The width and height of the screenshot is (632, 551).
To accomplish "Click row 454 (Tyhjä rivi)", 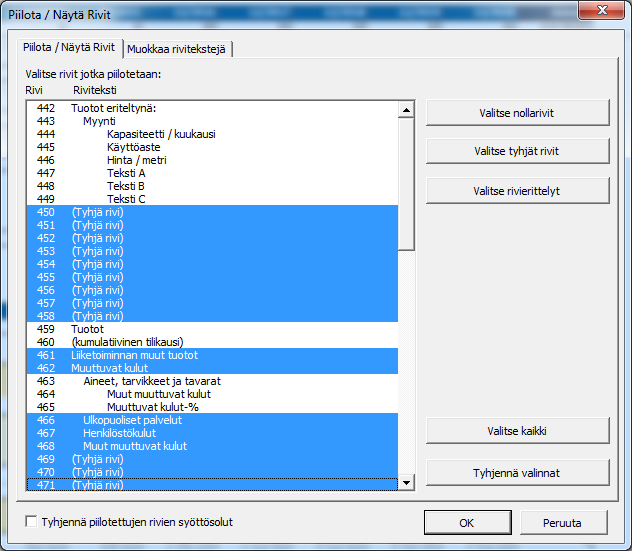I will click(212, 264).
